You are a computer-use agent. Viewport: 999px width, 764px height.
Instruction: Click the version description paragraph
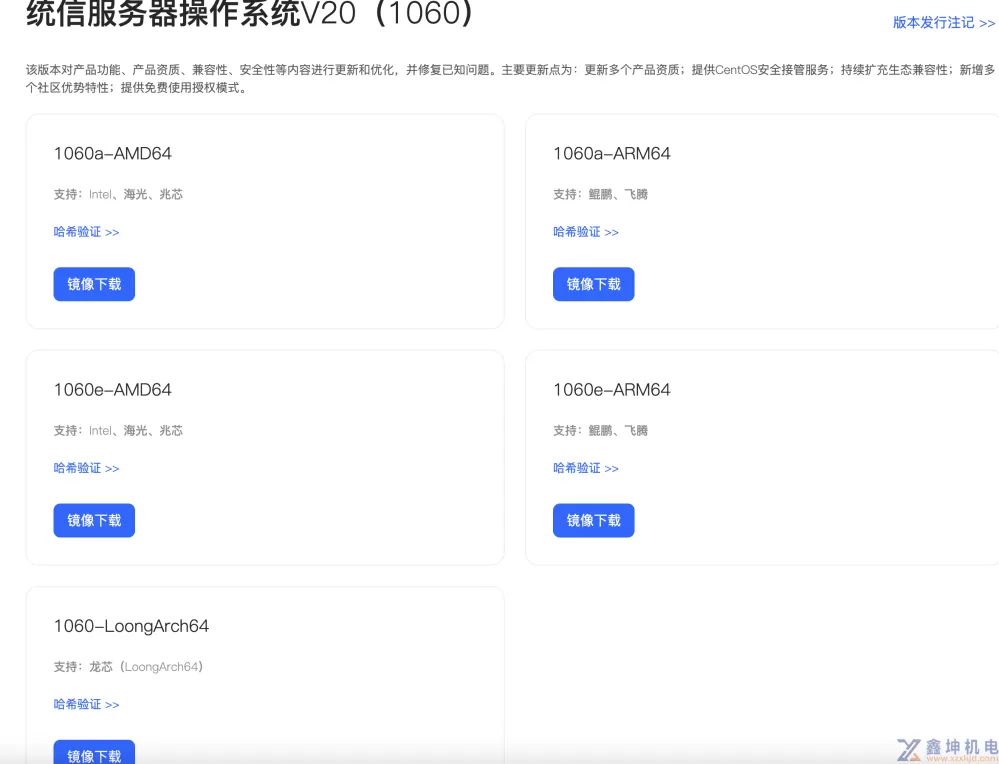coord(510,78)
